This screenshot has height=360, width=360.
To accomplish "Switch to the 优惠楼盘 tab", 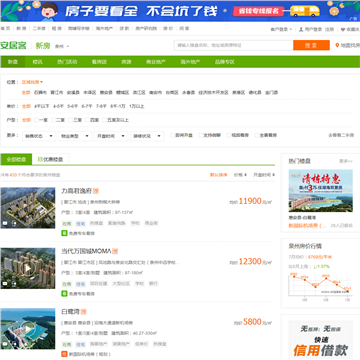I will tap(51, 159).
